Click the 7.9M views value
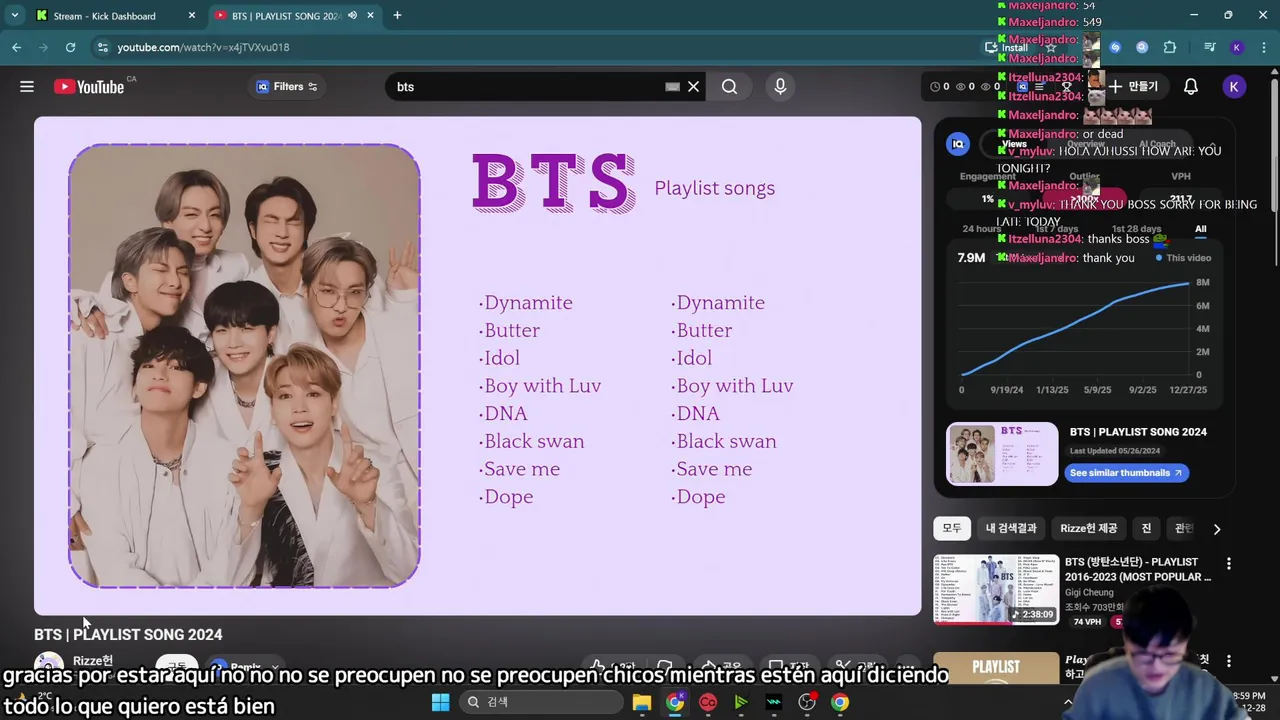 coord(971,258)
